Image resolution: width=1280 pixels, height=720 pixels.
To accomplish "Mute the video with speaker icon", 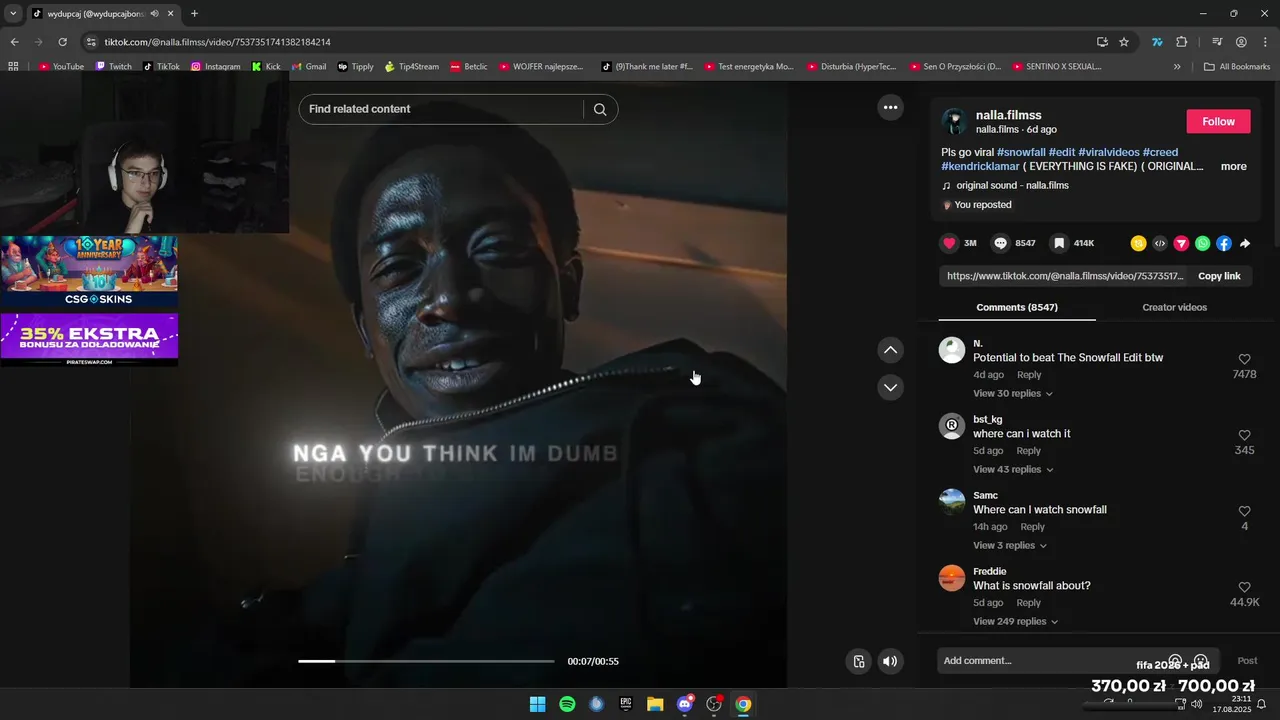I will click(x=890, y=661).
